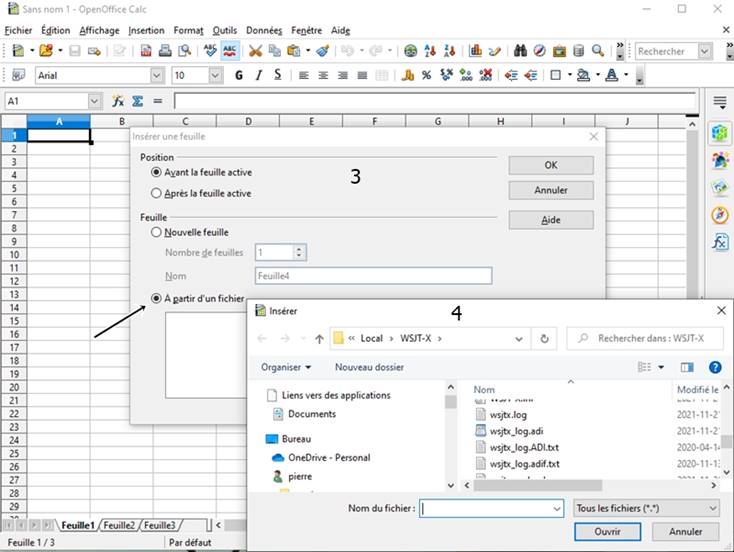Open the Function Wizard fx icon
This screenshot has height=552, width=734.
click(x=118, y=101)
